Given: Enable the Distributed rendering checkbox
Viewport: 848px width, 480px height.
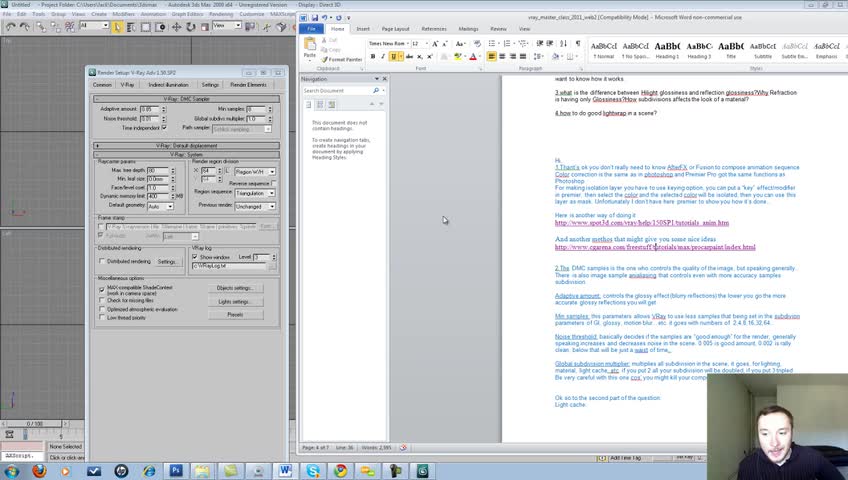Looking at the screenshot, I should coord(101,261).
